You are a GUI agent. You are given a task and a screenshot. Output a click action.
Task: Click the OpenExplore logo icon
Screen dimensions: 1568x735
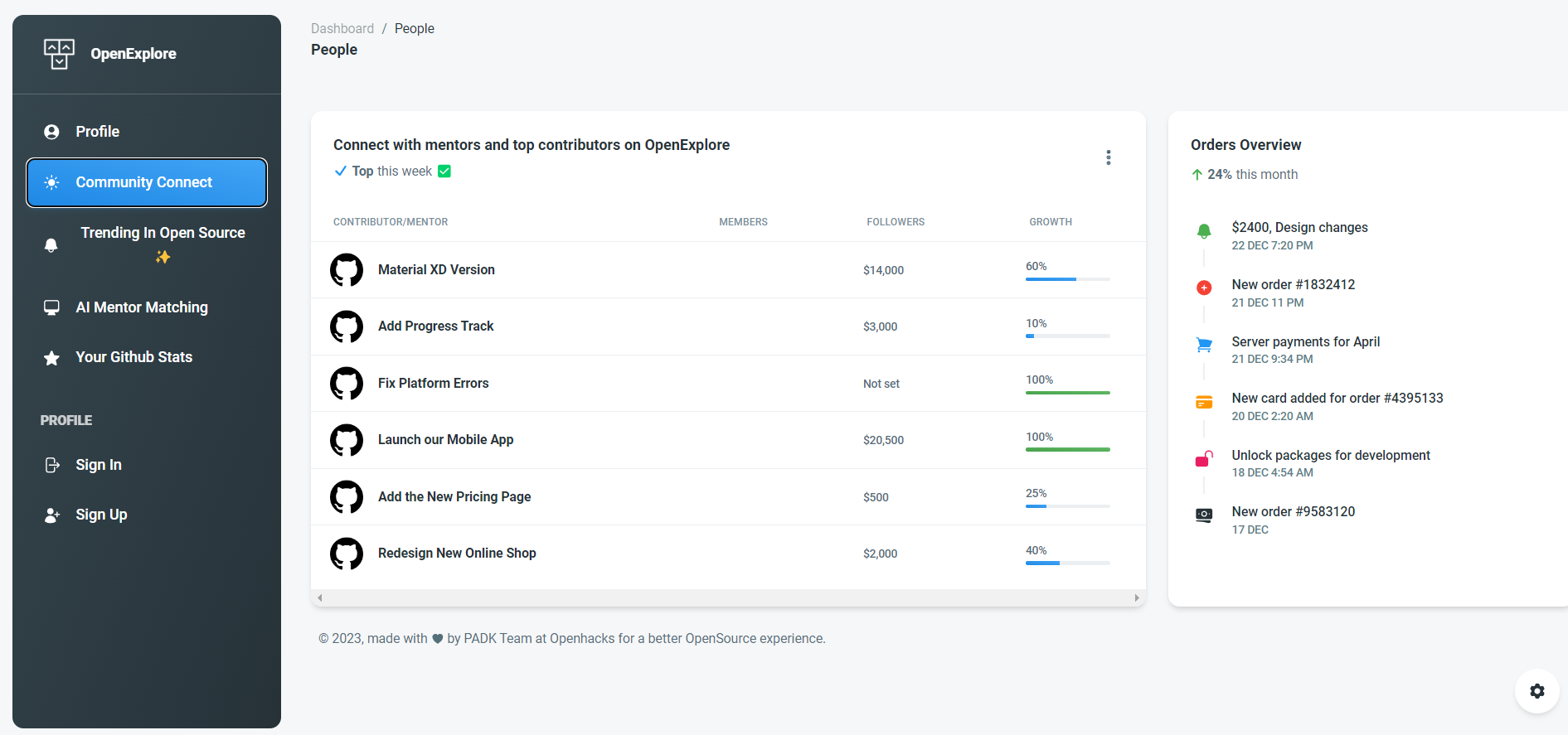click(x=59, y=54)
